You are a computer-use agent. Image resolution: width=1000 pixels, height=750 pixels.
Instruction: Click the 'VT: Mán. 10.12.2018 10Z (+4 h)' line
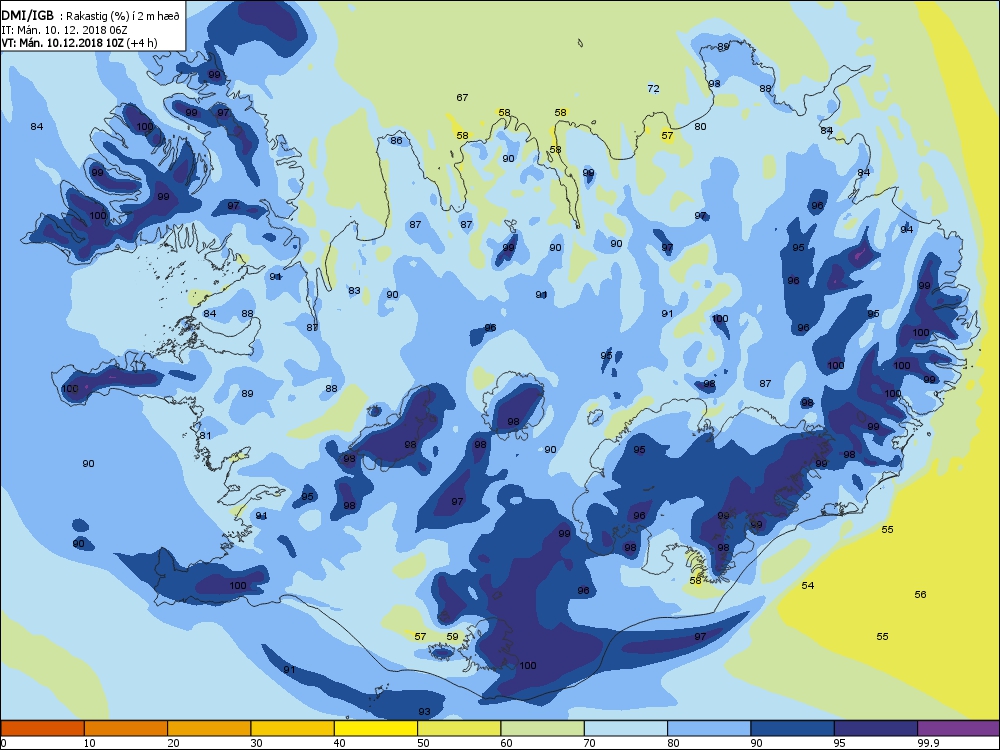79,43
